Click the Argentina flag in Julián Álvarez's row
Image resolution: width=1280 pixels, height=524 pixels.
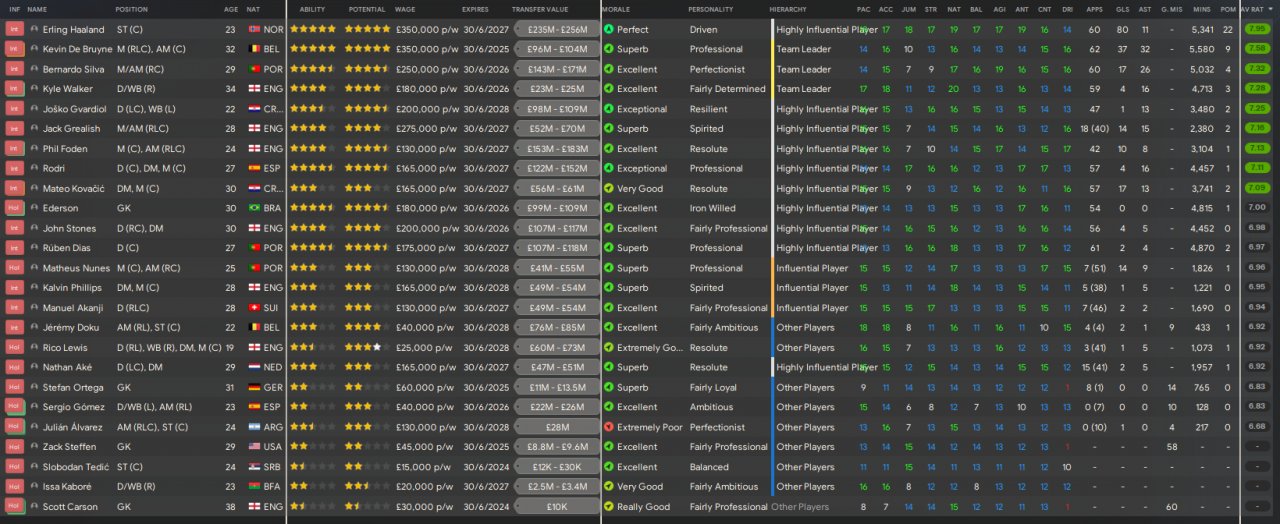click(254, 427)
